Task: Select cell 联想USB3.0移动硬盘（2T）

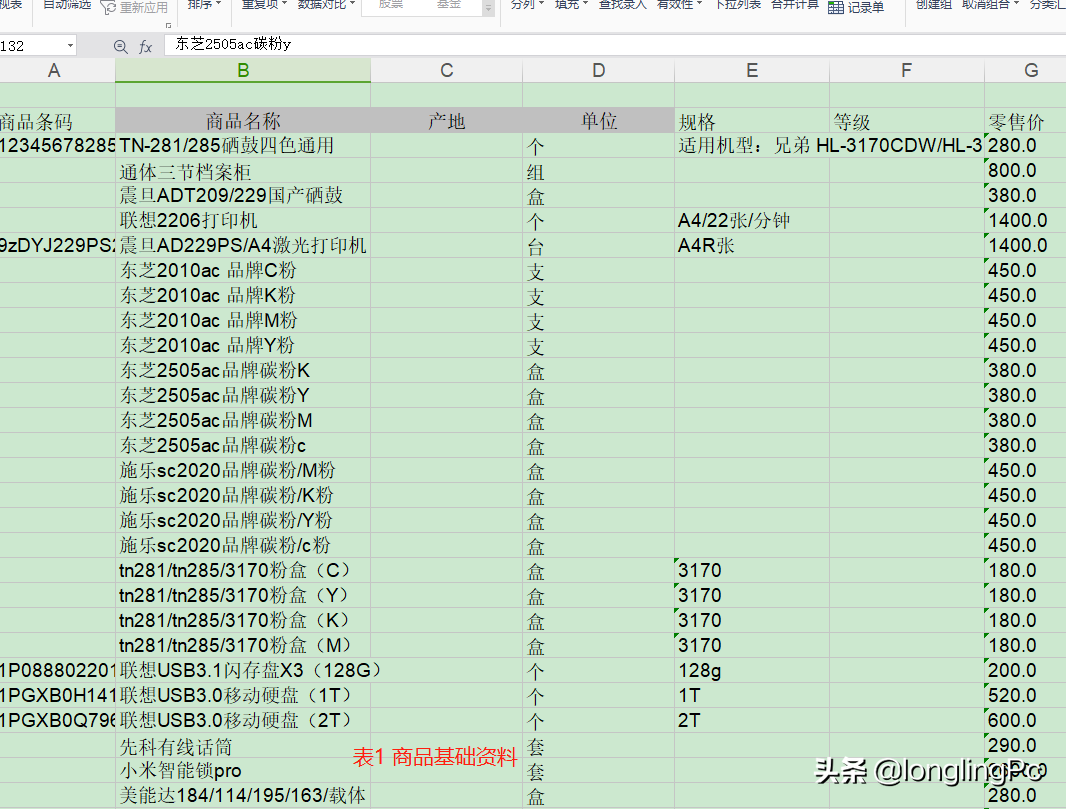Action: coord(243,721)
